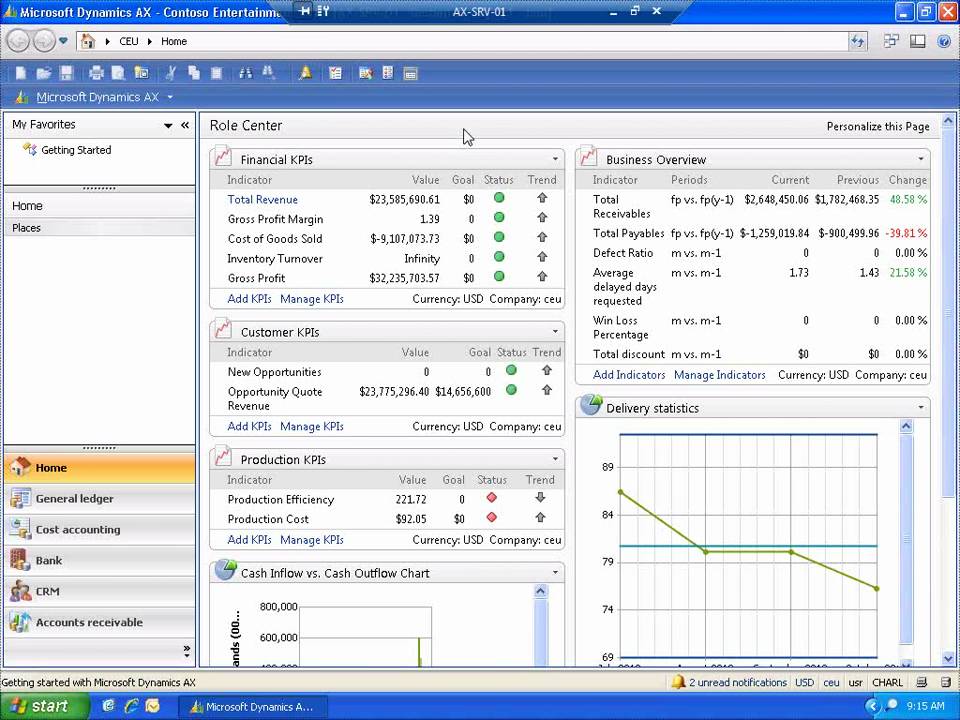Click the Open folder toolbar icon
Screen dimensions: 960x720
point(43,73)
